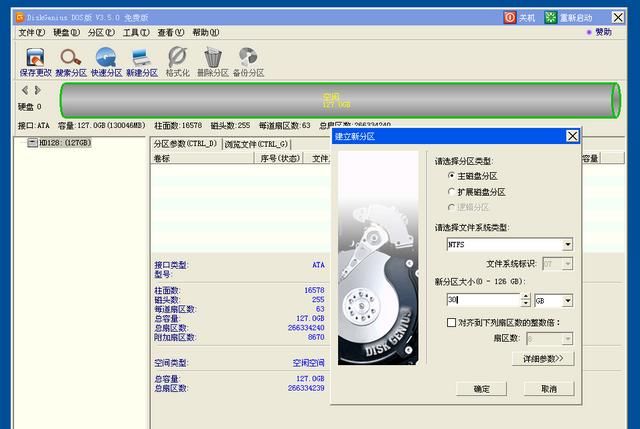Image resolution: width=640 pixels, height=429 pixels.
Task: Click the 备份分区 backup partition icon
Action: 248,62
